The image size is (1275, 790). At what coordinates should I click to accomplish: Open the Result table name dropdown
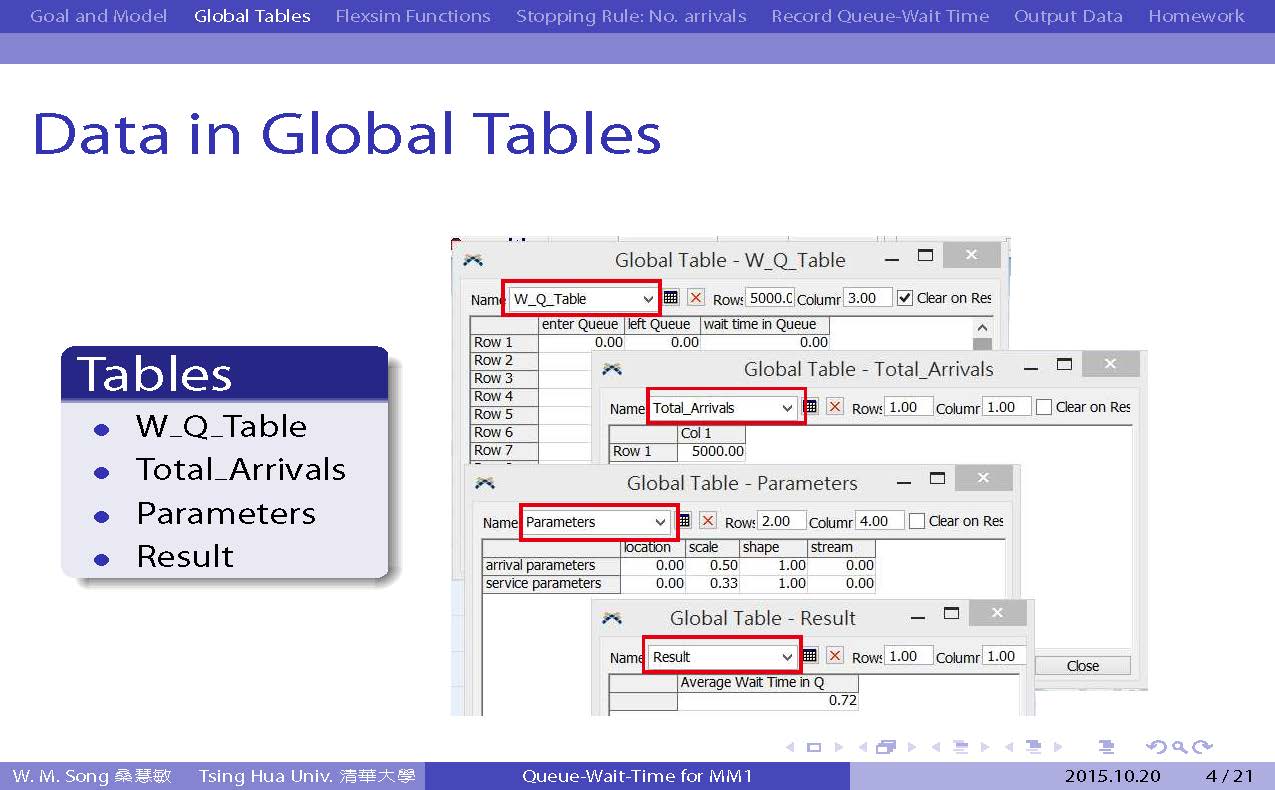pyautogui.click(x=788, y=657)
